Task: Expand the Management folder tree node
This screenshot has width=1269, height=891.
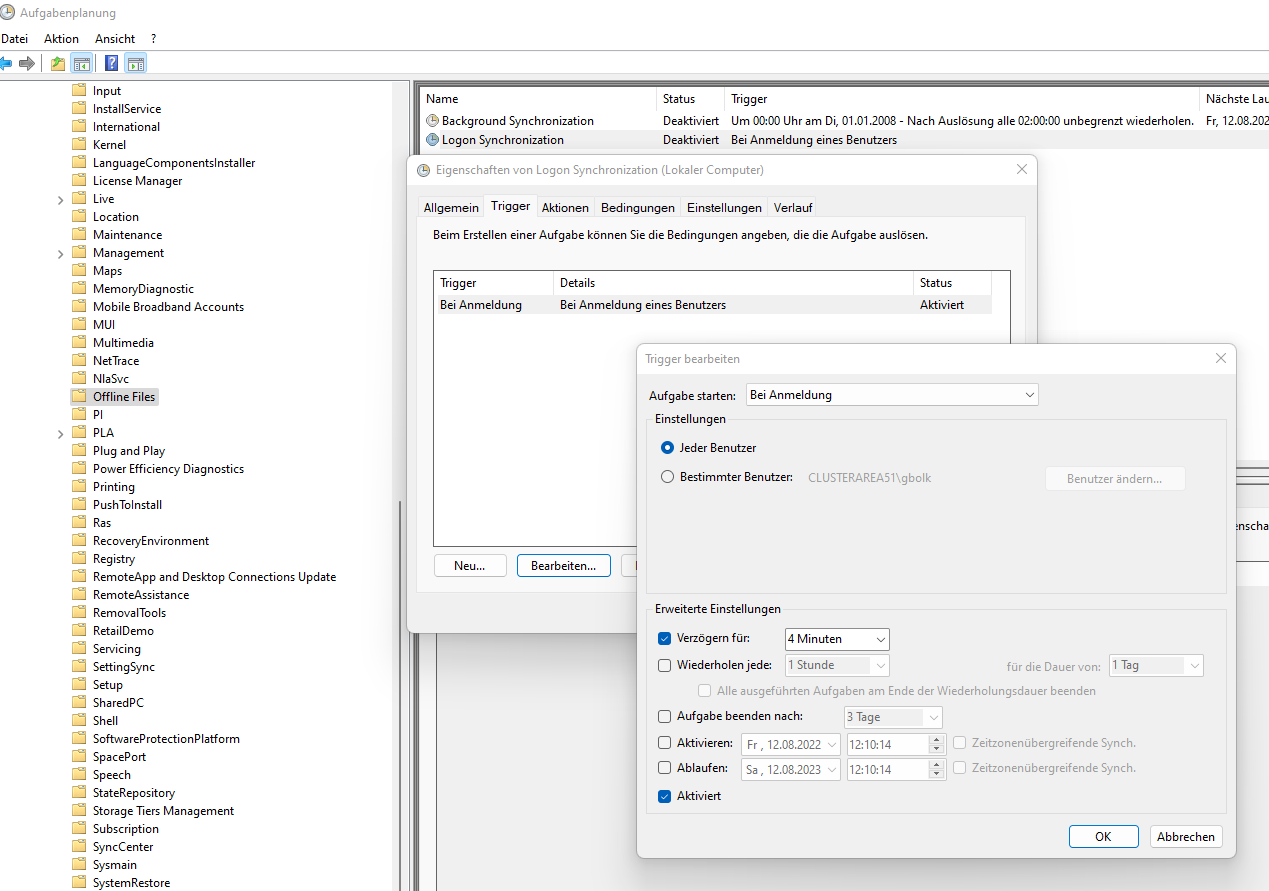Action: pyautogui.click(x=61, y=253)
